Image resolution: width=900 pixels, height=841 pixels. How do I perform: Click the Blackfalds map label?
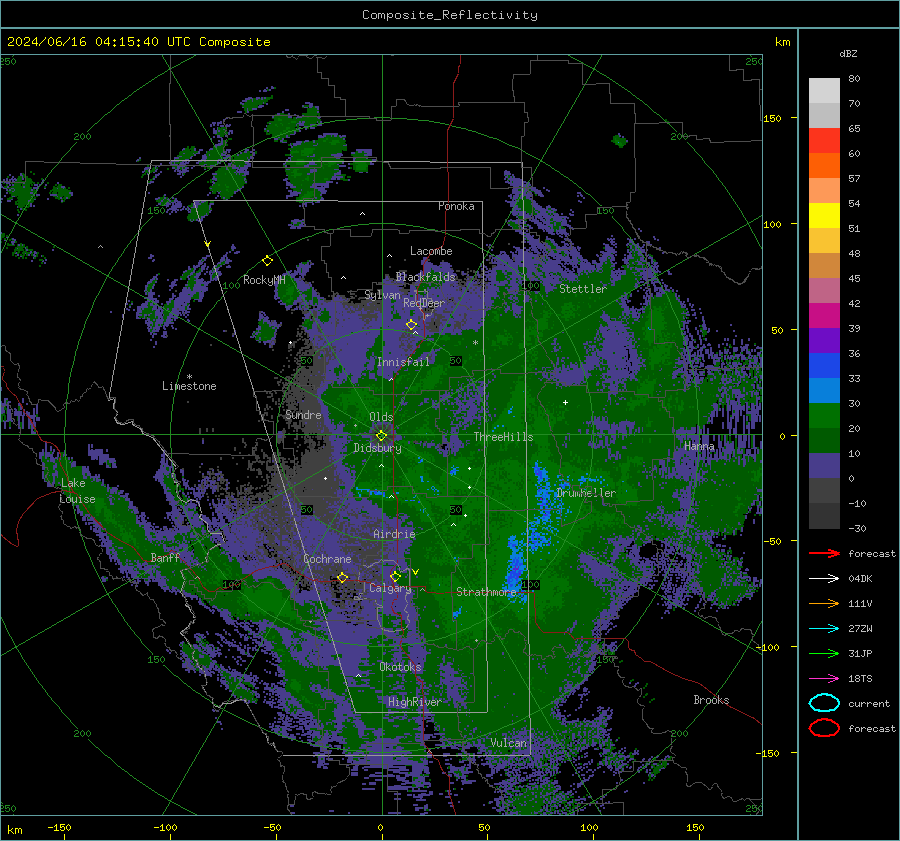click(425, 277)
